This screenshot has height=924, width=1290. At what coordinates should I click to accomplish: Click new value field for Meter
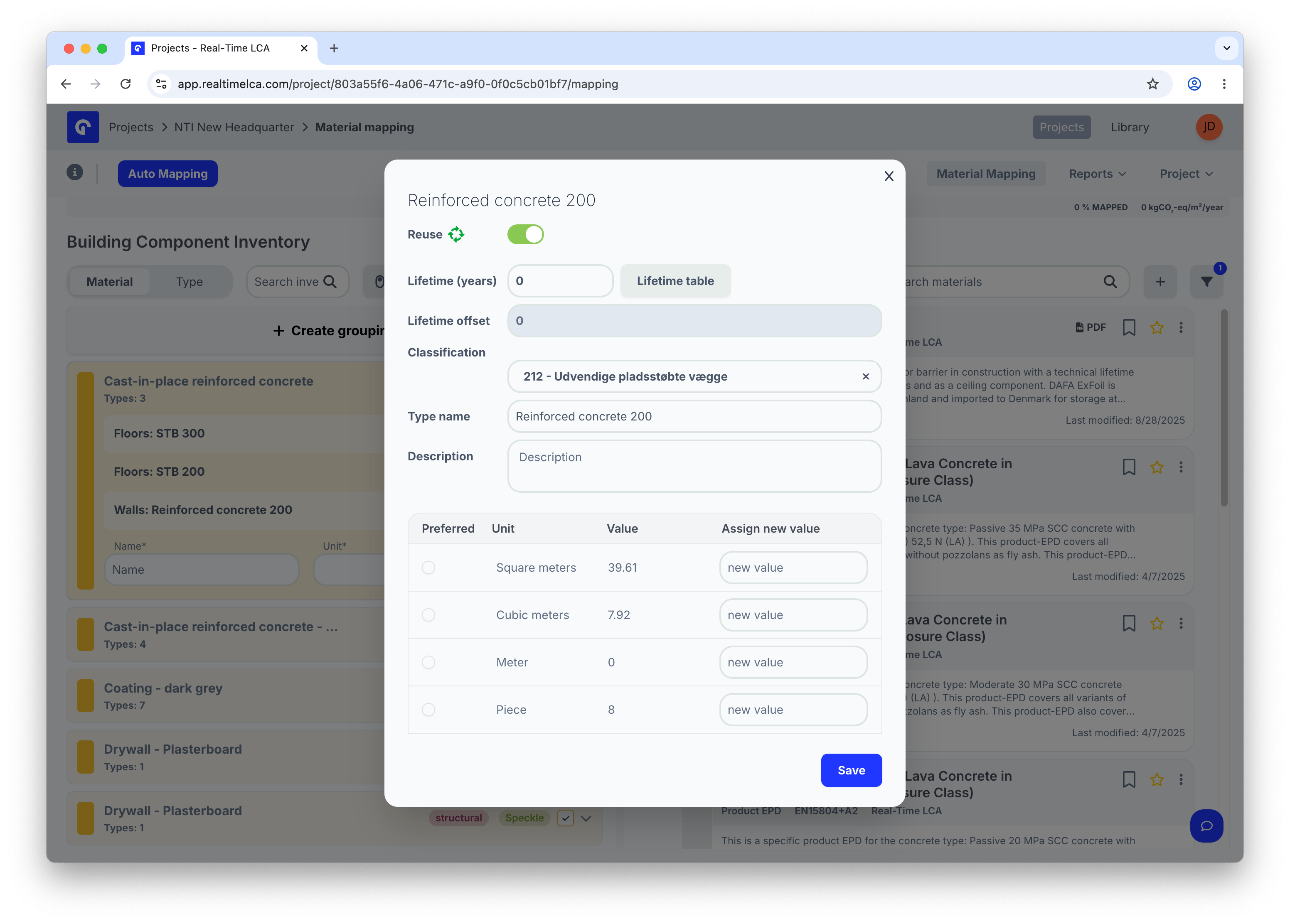[793, 662]
